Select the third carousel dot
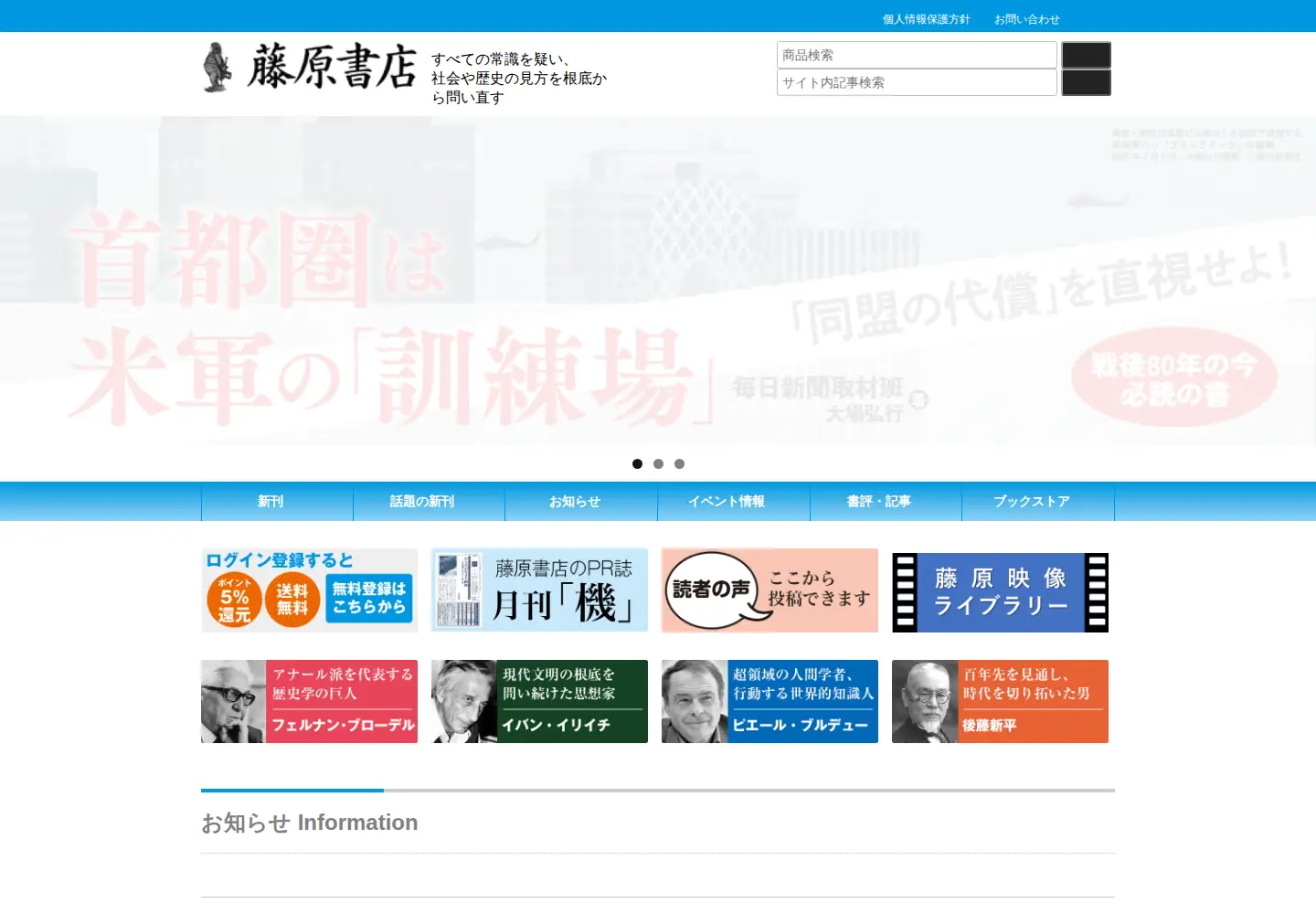Viewport: 1316px width, 914px height. (x=679, y=463)
